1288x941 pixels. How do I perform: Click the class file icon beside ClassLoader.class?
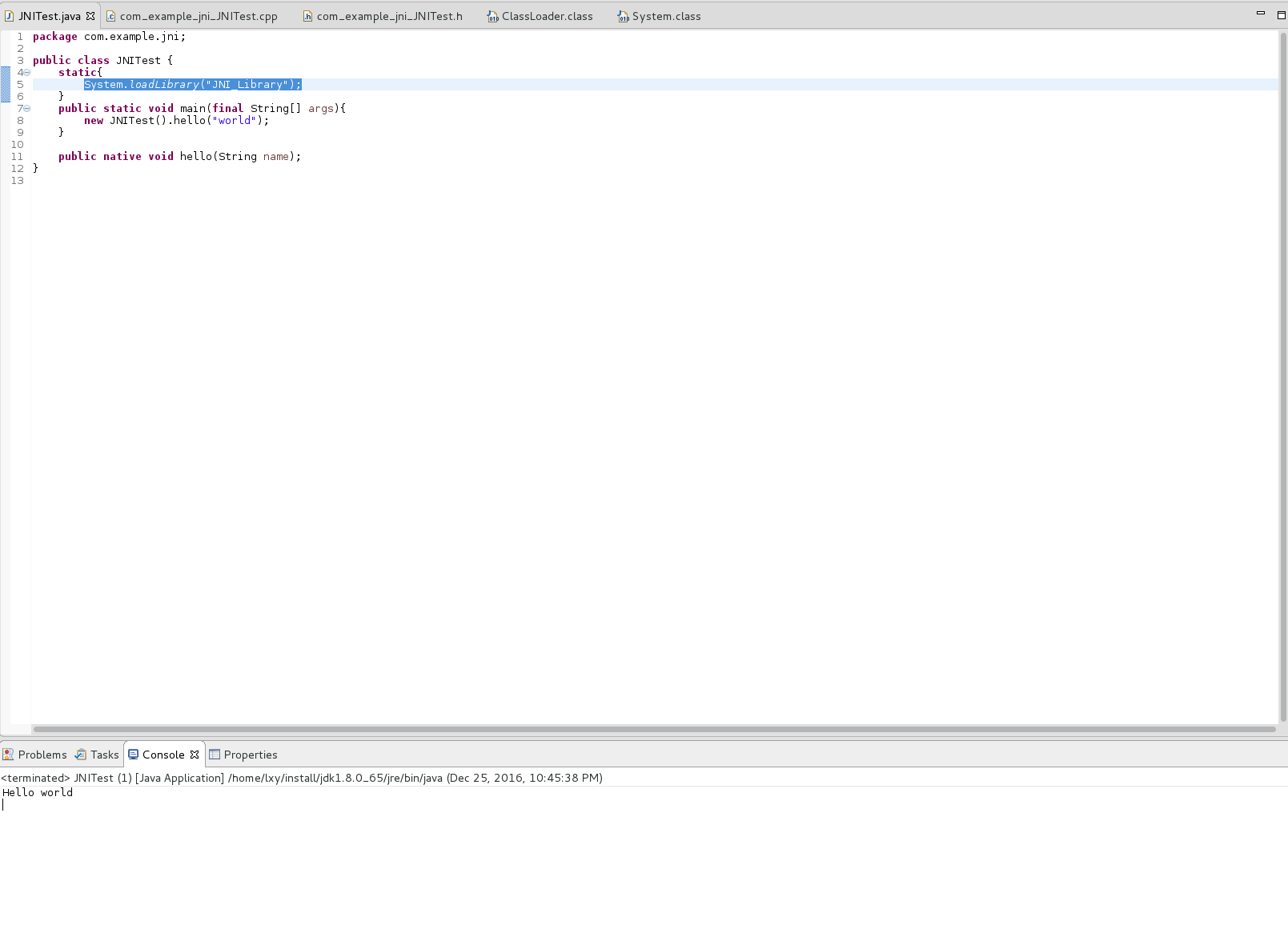(x=492, y=16)
